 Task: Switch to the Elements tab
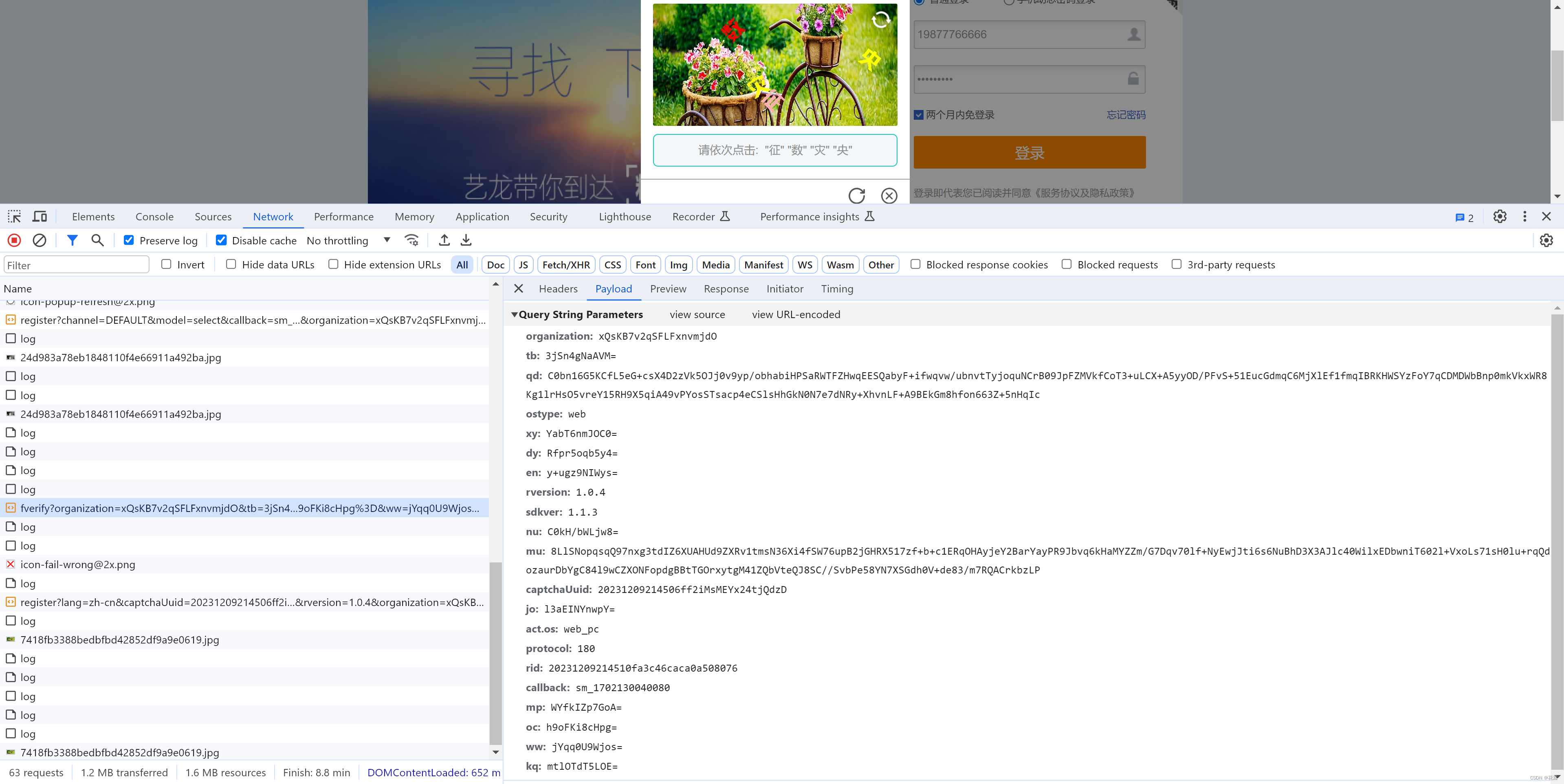pyautogui.click(x=93, y=217)
